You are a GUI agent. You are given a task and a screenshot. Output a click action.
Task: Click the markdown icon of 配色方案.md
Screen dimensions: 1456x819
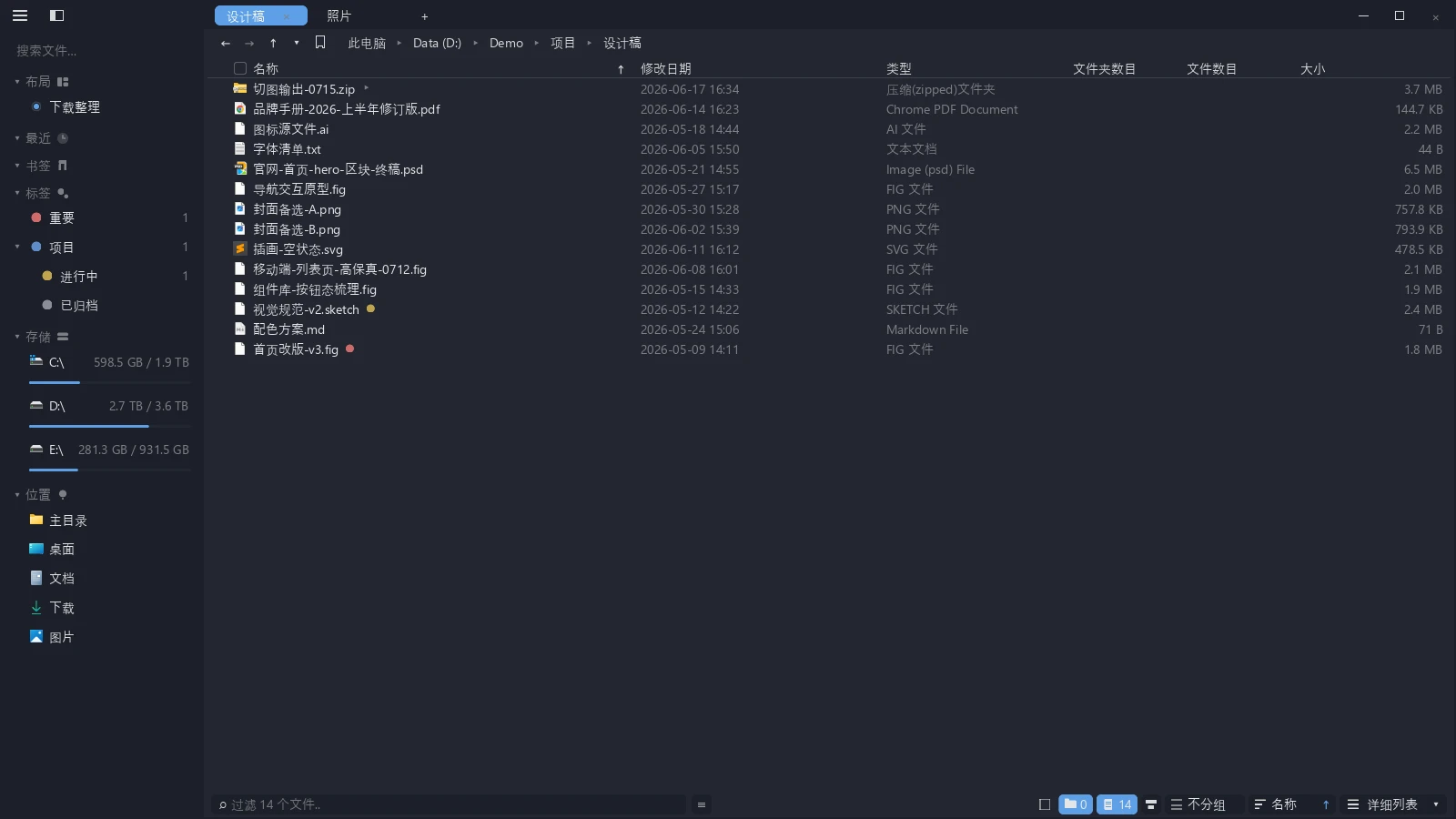[240, 329]
